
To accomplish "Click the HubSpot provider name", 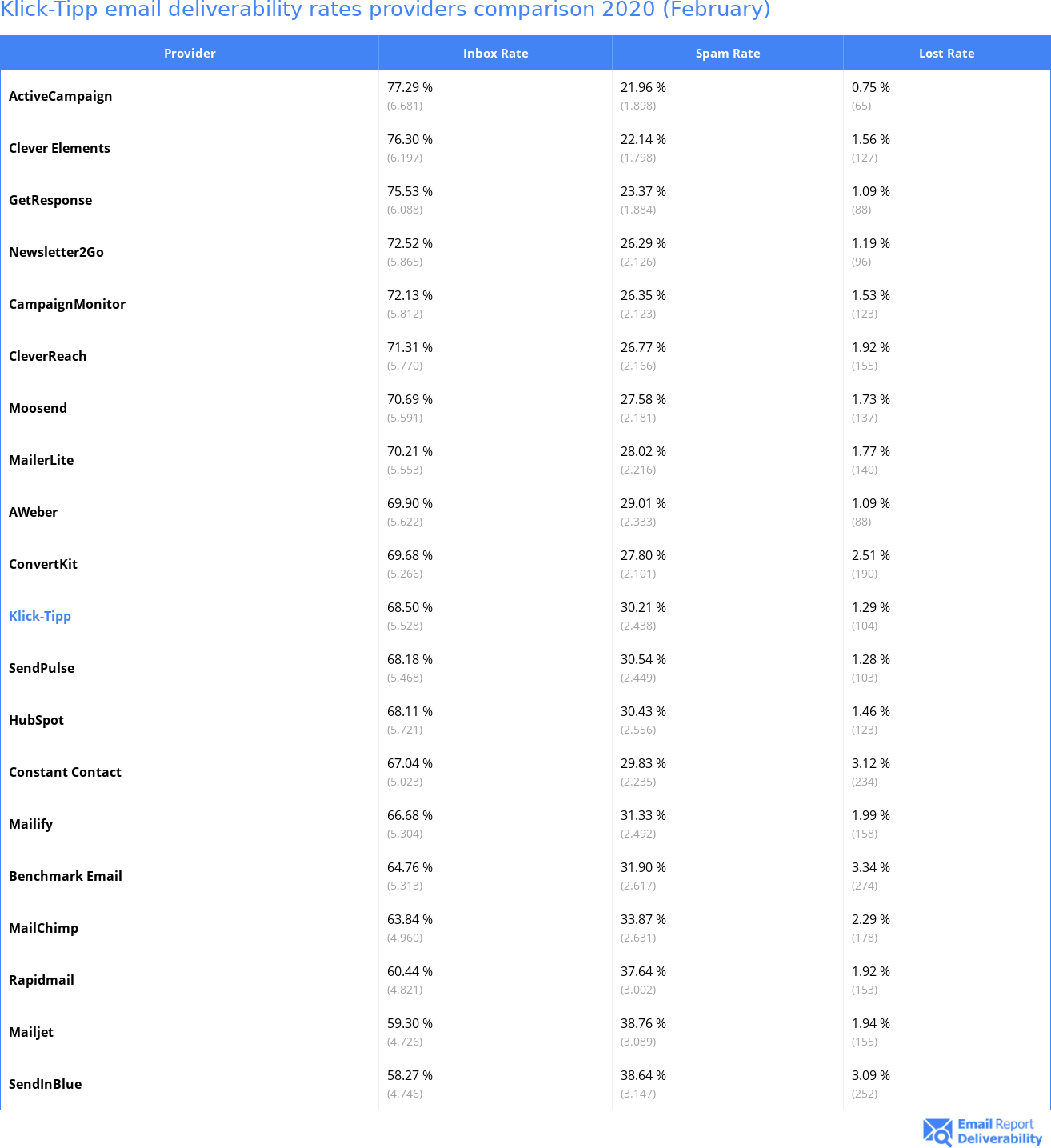I will 36,720.
